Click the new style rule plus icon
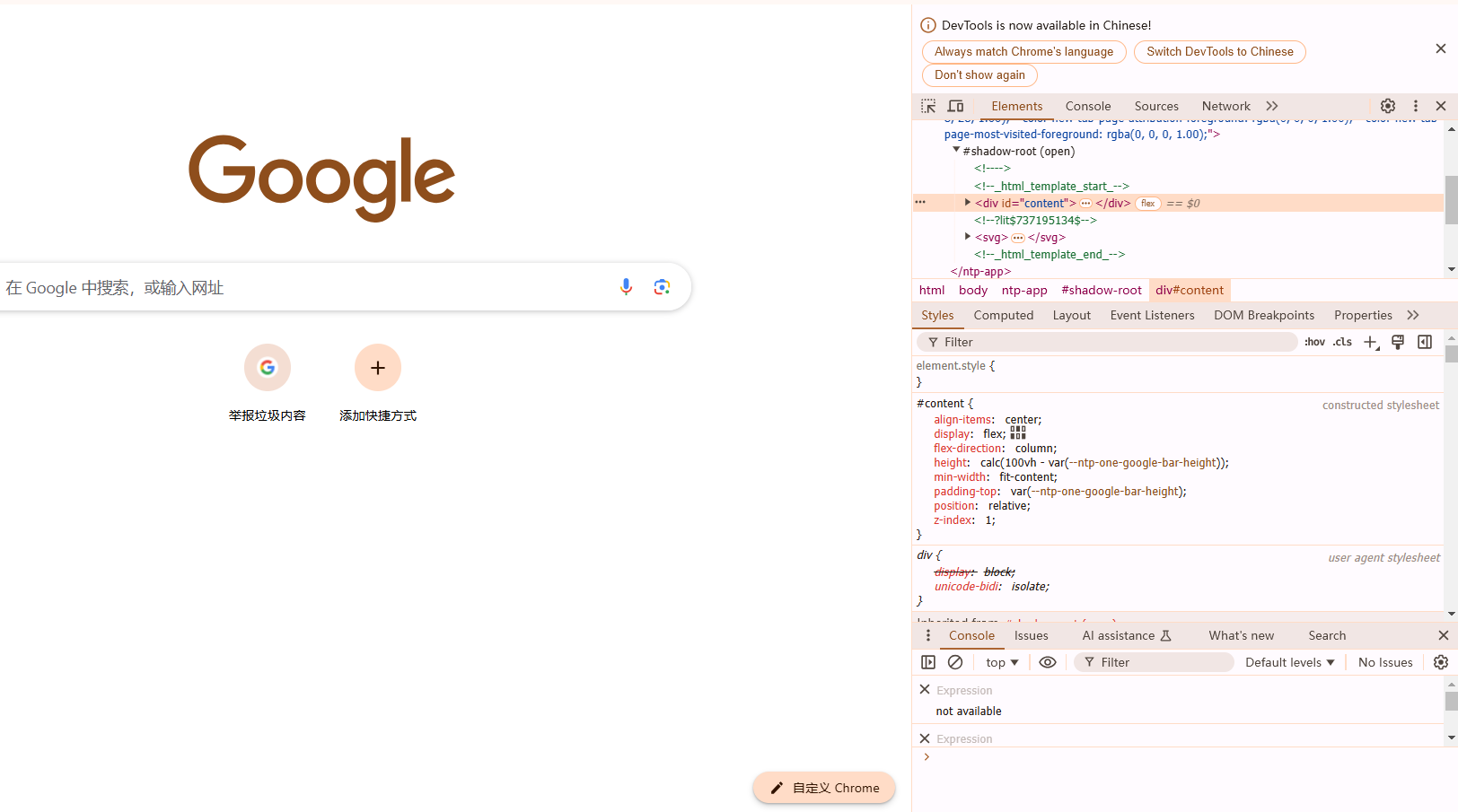Screen dimensions: 1458x812 1371,342
